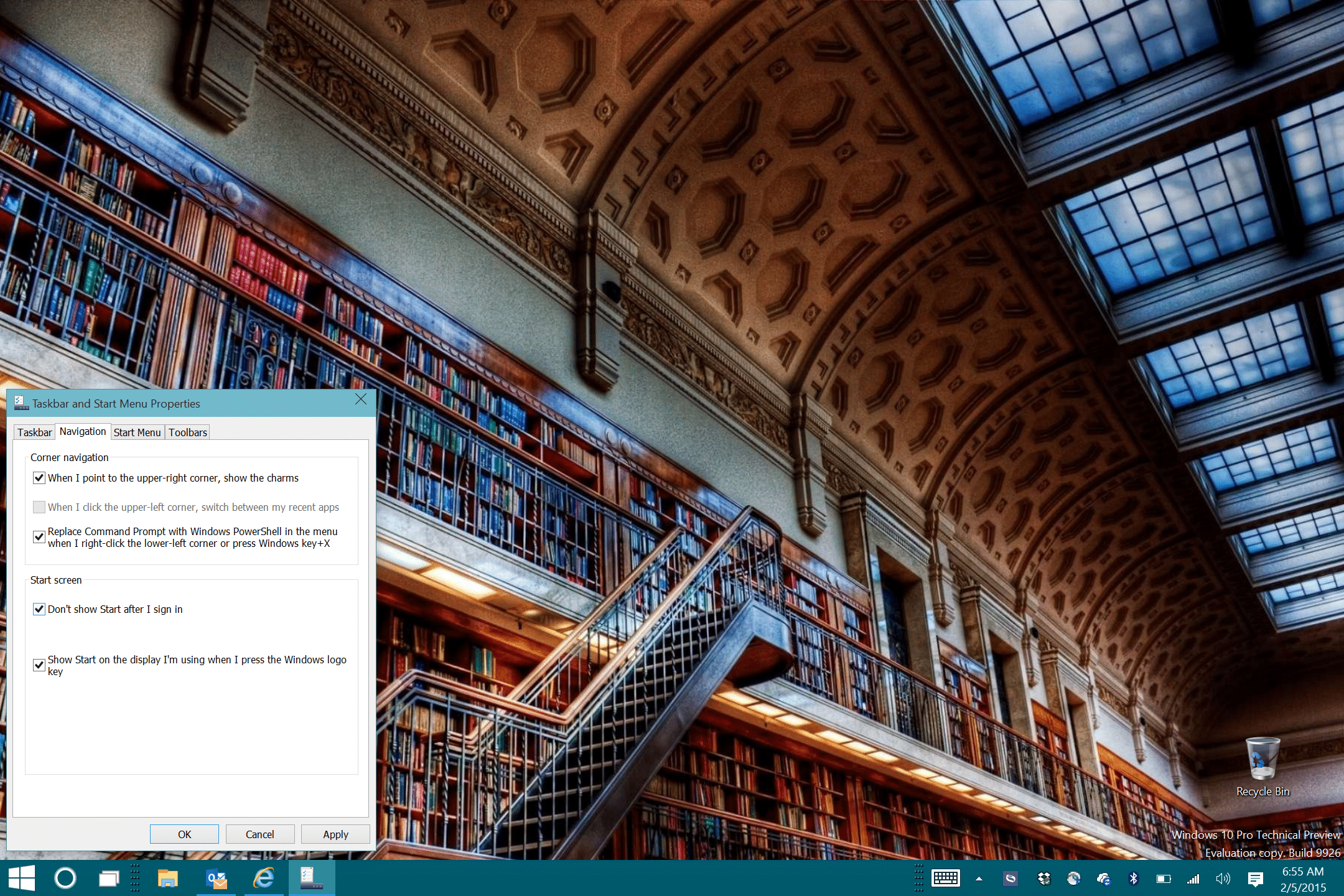This screenshot has width=1344, height=896.
Task: Launch File Explorer from taskbar
Action: click(168, 879)
